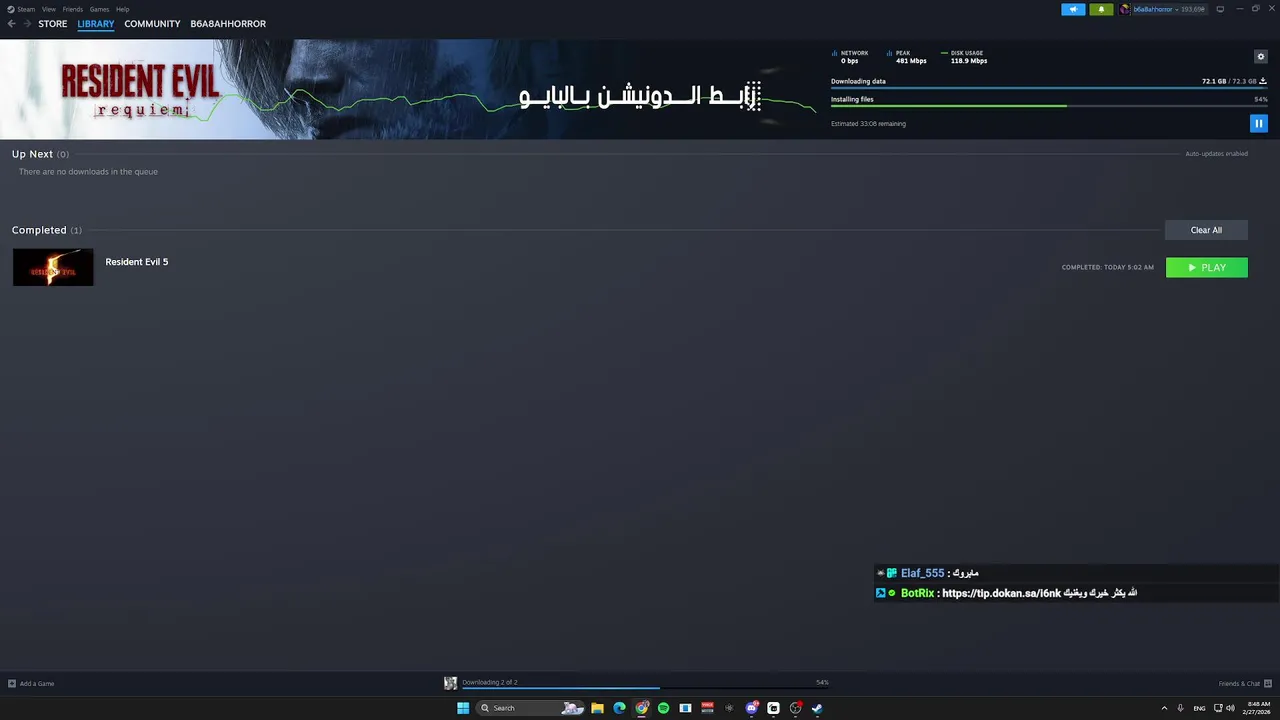
Task: Open File Explorer from taskbar
Action: tap(597, 708)
